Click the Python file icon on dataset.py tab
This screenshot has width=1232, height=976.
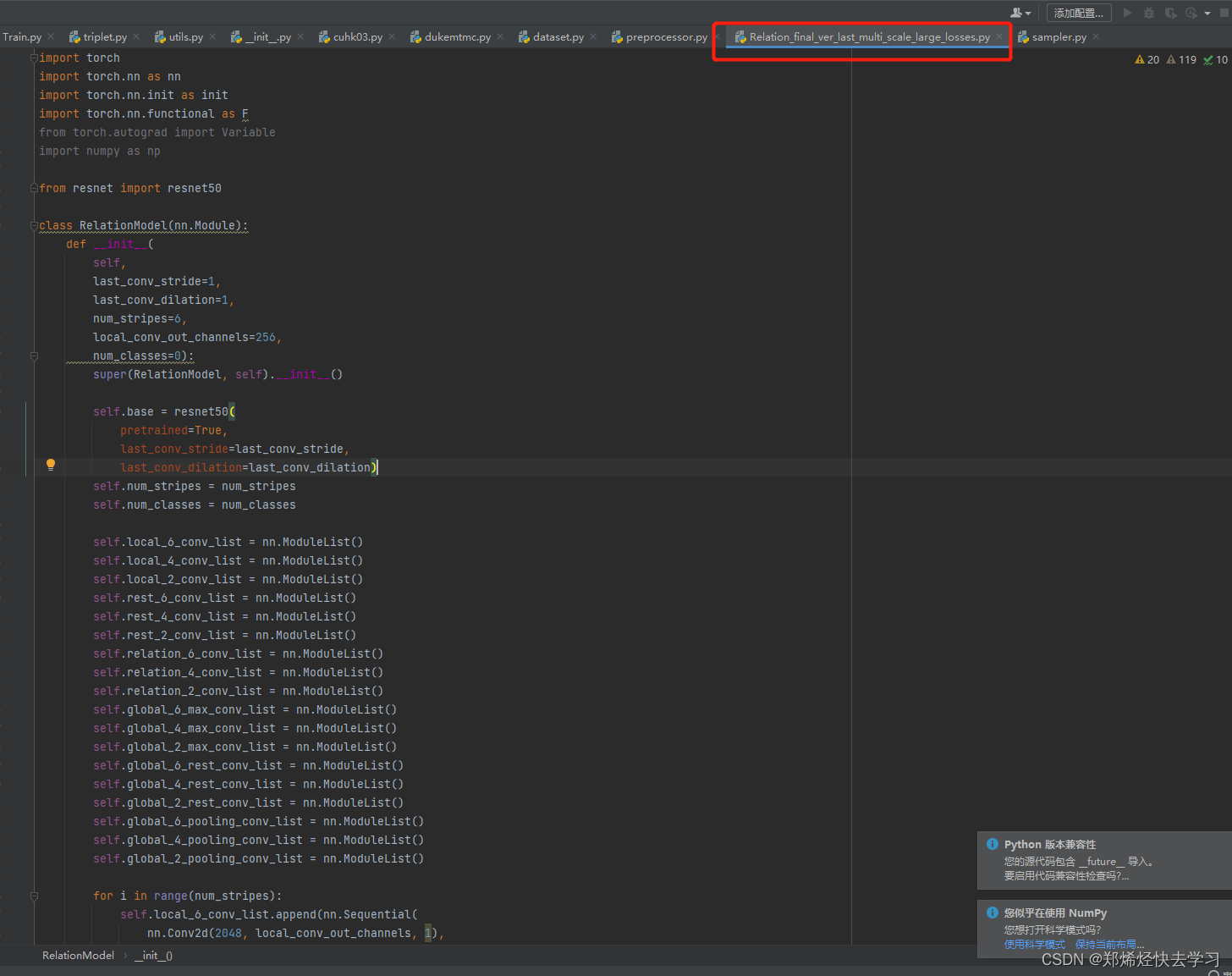pyautogui.click(x=525, y=36)
